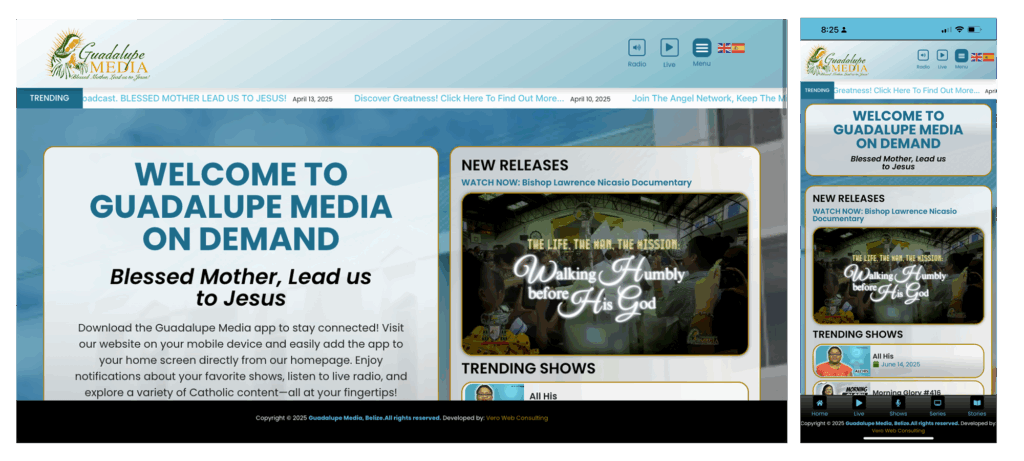The width and height of the screenshot is (1024, 461).
Task: Open Stories tab in mobile bottom bar
Action: pyautogui.click(x=976, y=406)
